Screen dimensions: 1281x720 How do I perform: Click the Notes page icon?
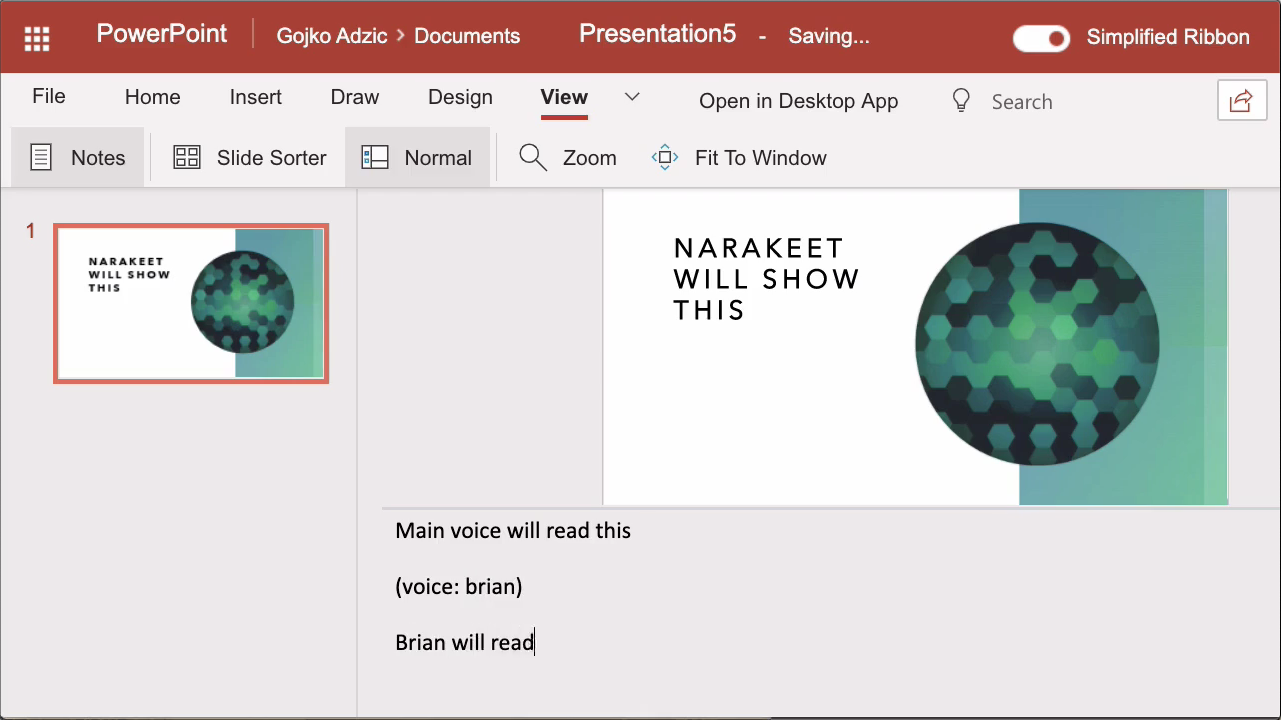tap(41, 157)
